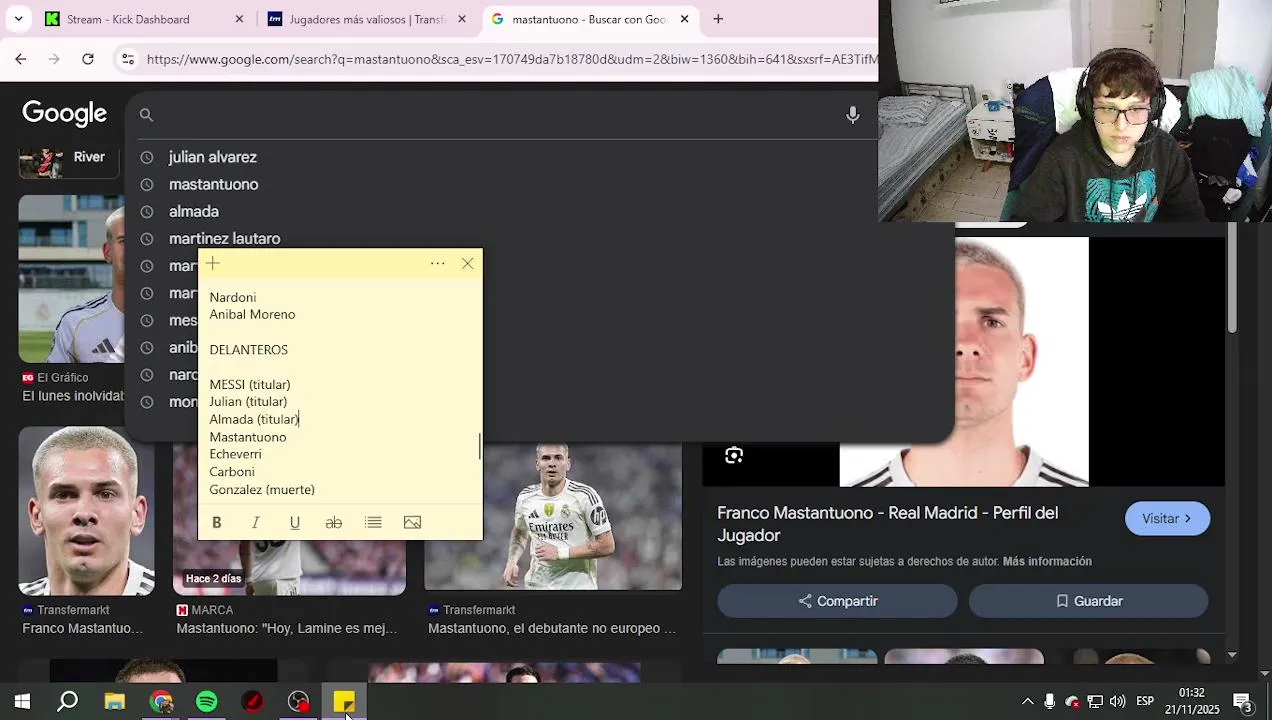Open the tab search dropdown arrow
The image size is (1272, 720).
(x=19, y=19)
